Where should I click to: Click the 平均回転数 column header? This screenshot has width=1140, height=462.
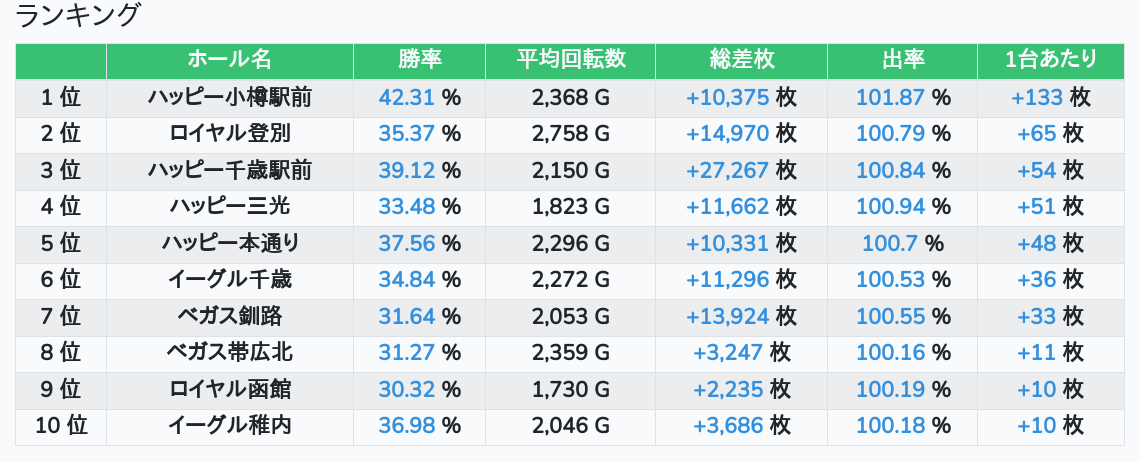pyautogui.click(x=570, y=60)
